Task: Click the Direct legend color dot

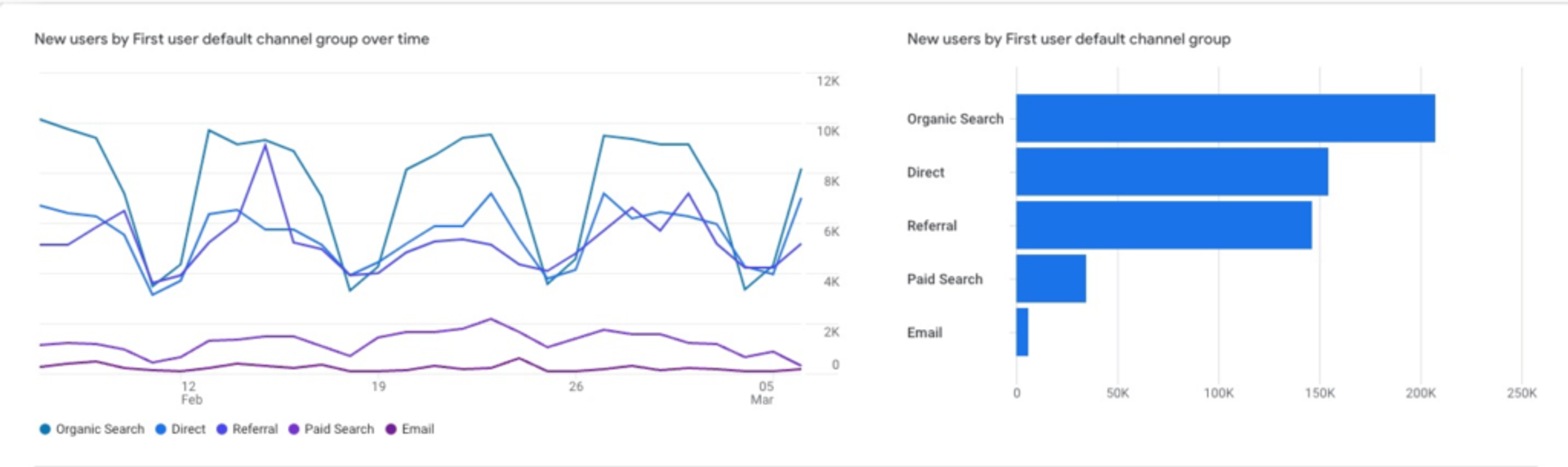Action: click(161, 429)
